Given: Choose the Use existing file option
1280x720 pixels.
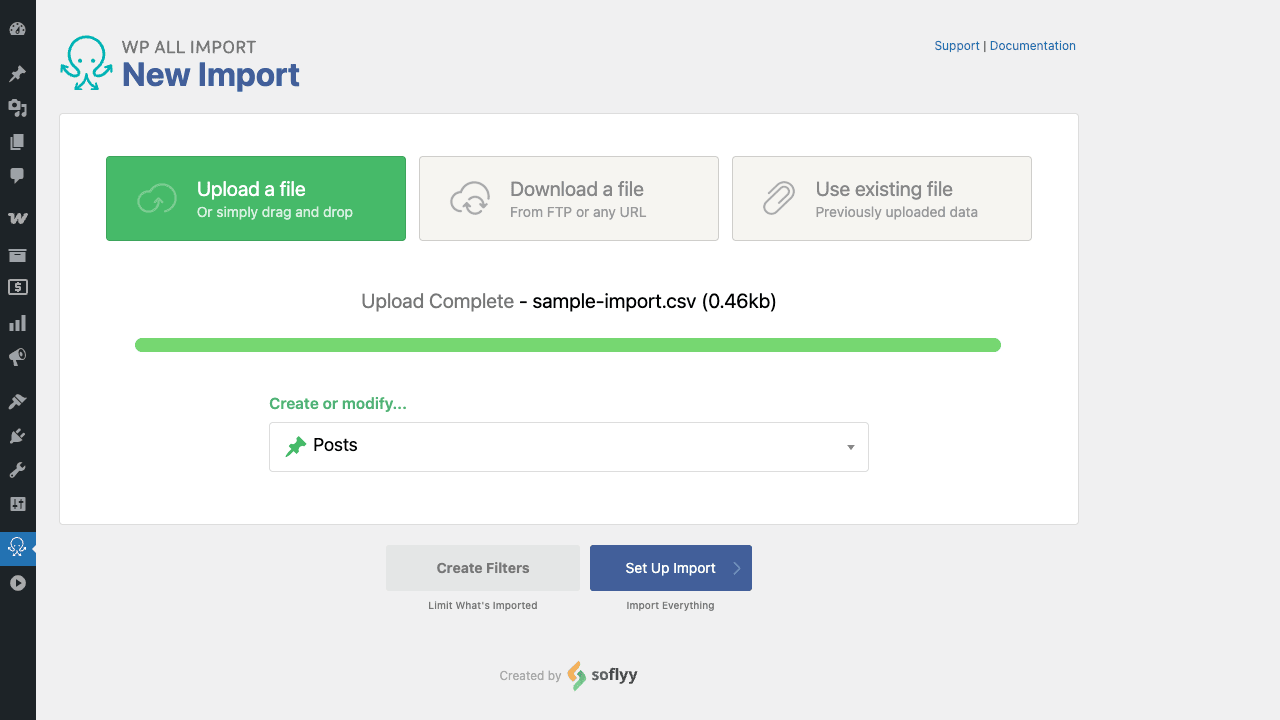Looking at the screenshot, I should click(x=882, y=198).
